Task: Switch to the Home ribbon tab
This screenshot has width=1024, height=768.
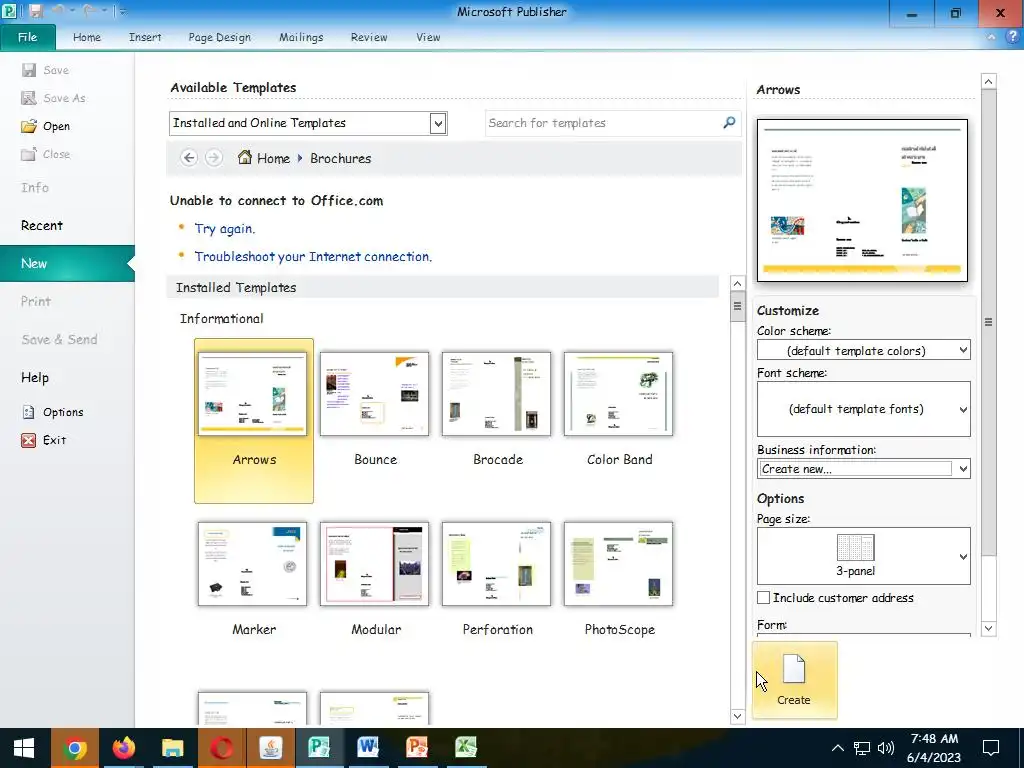Action: (x=87, y=37)
